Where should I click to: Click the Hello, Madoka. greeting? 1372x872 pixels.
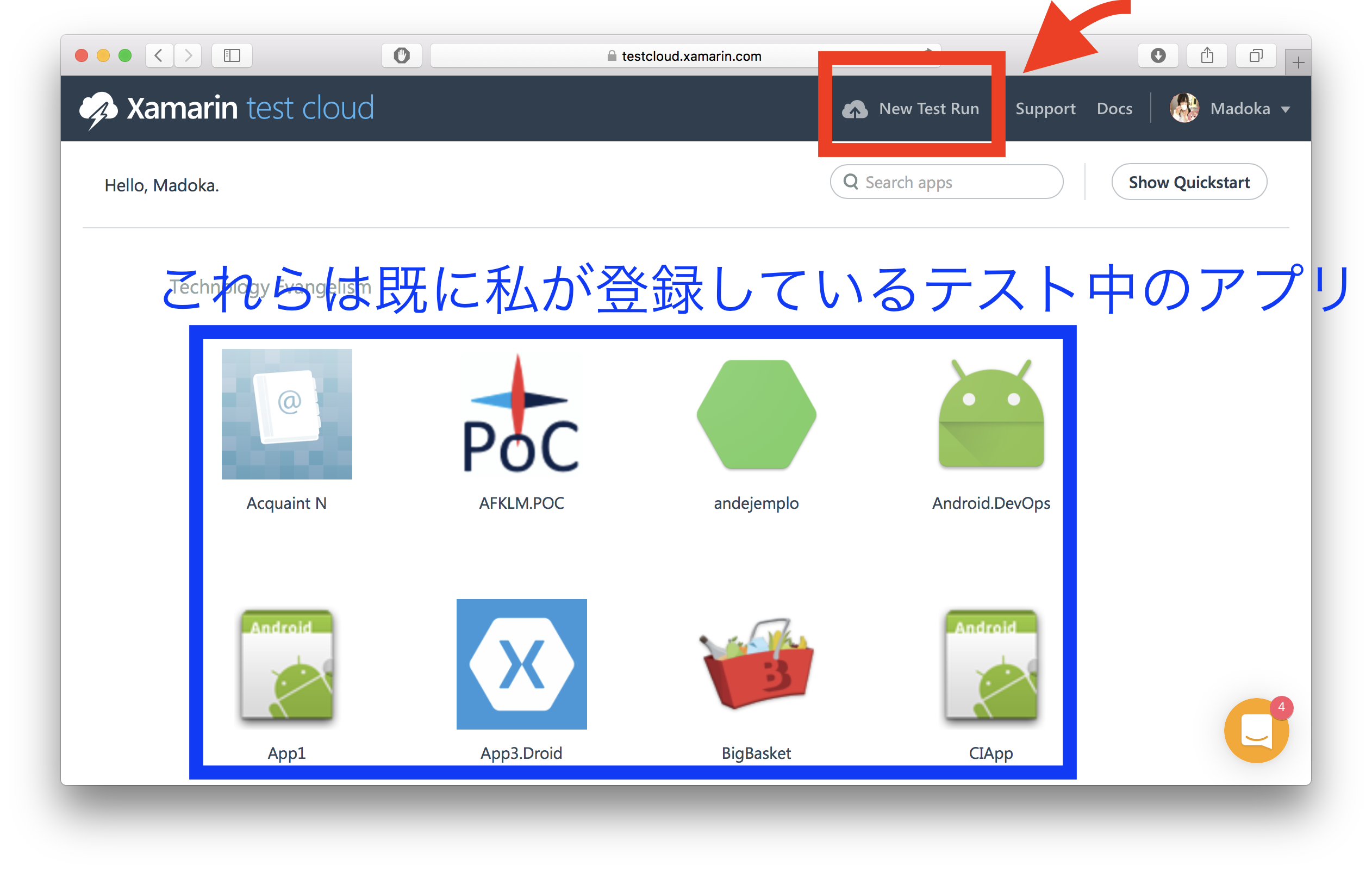pyautogui.click(x=162, y=185)
